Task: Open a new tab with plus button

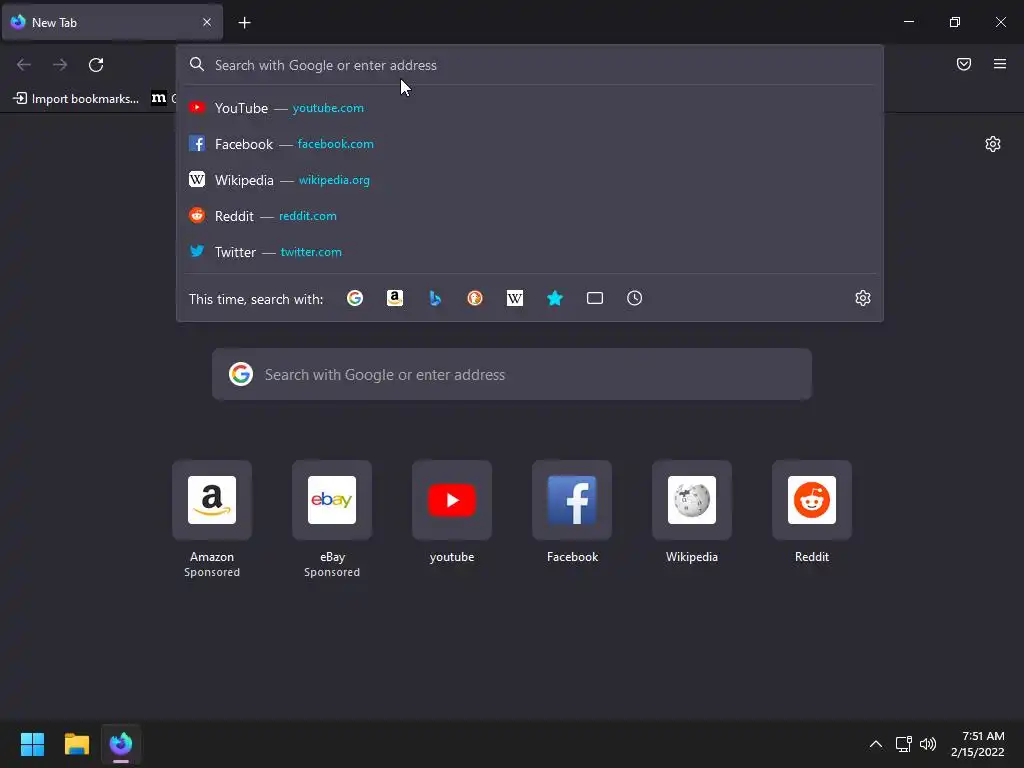Action: 244,23
